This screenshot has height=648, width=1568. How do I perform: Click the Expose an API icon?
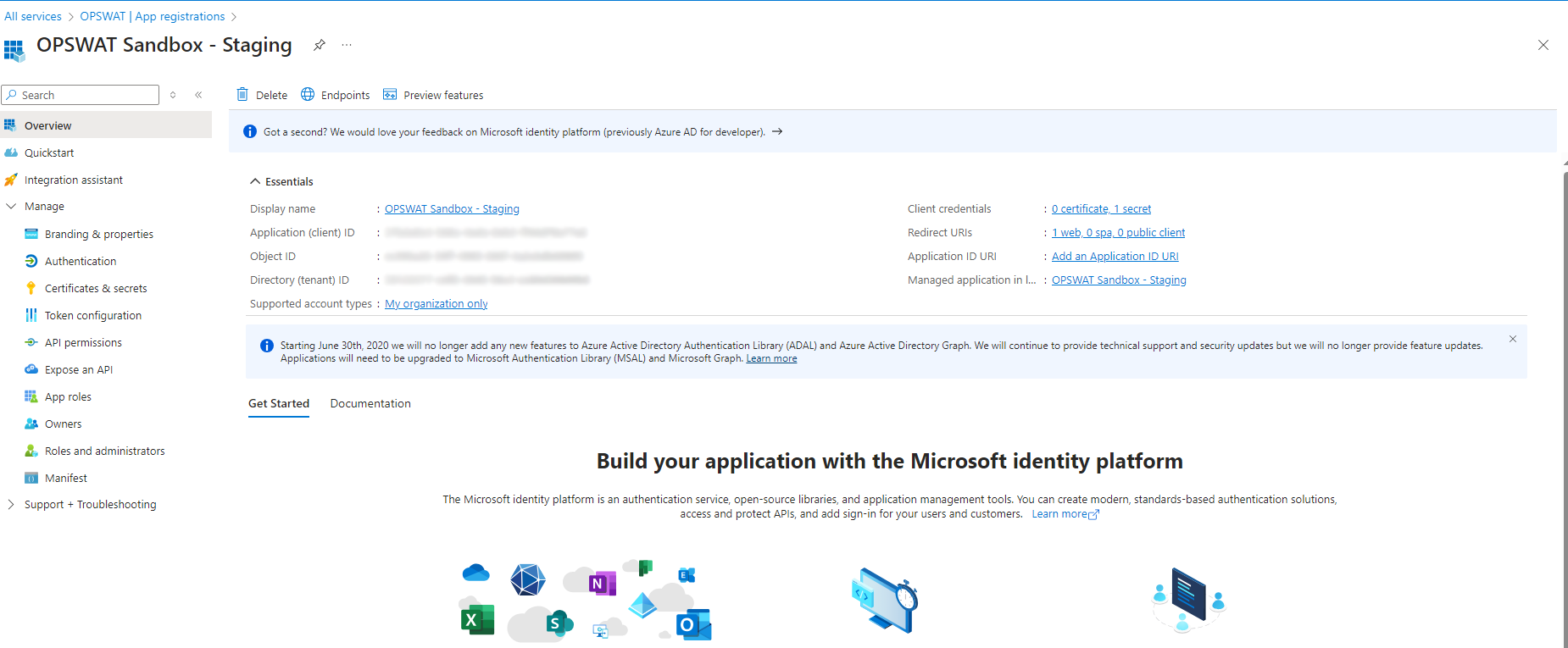pos(31,369)
